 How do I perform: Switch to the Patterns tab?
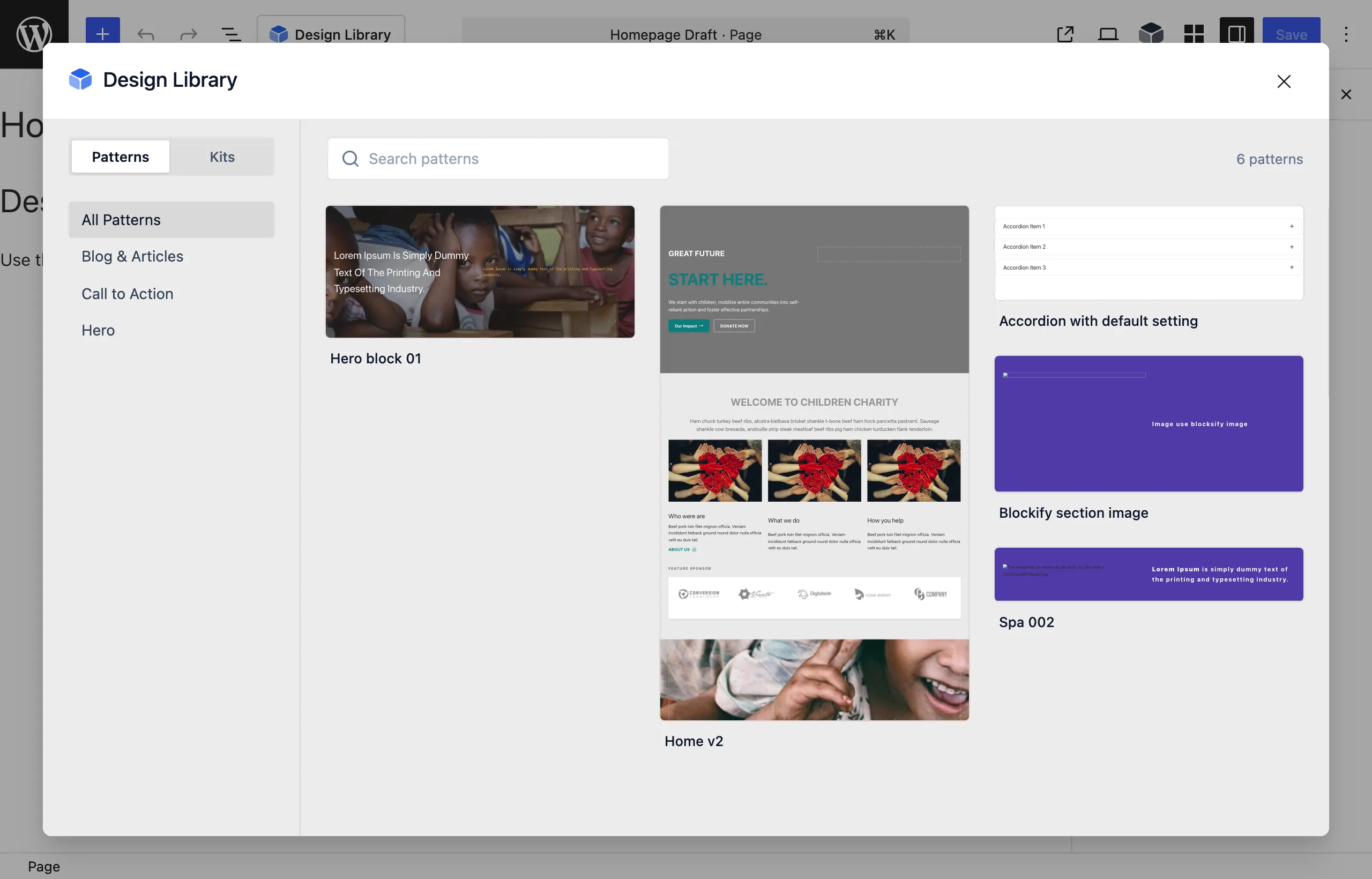(x=121, y=157)
